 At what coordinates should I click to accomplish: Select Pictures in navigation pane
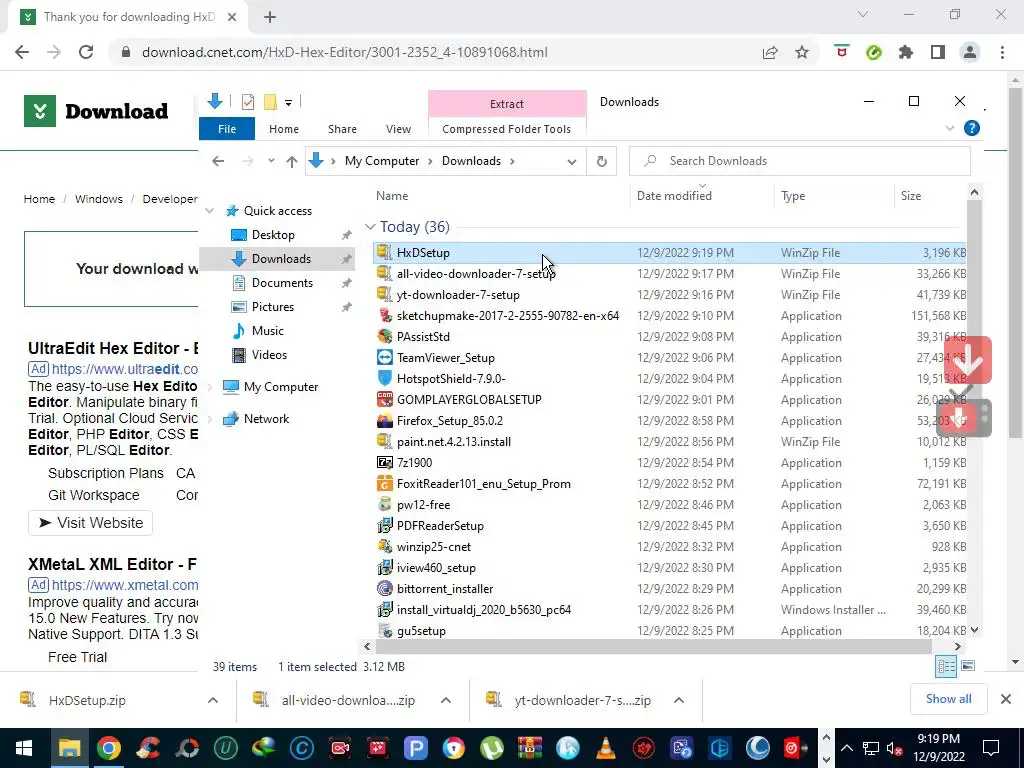pos(272,307)
